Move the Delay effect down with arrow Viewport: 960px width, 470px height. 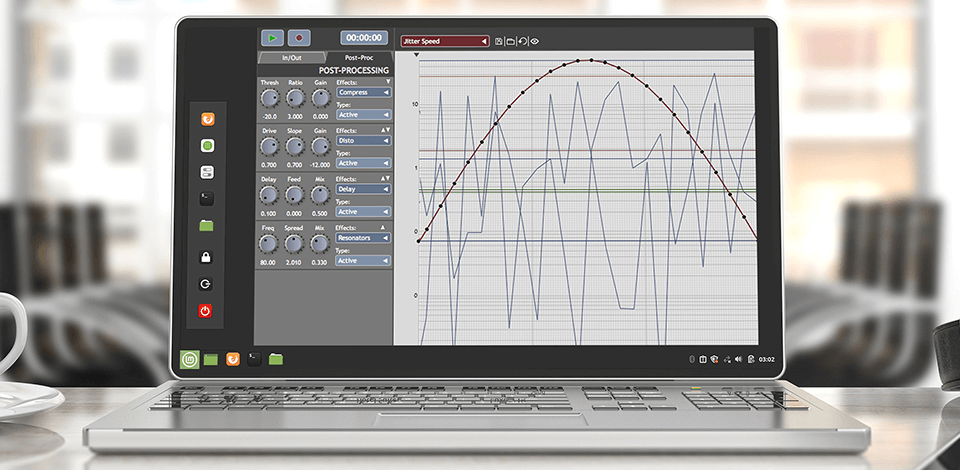[388, 178]
